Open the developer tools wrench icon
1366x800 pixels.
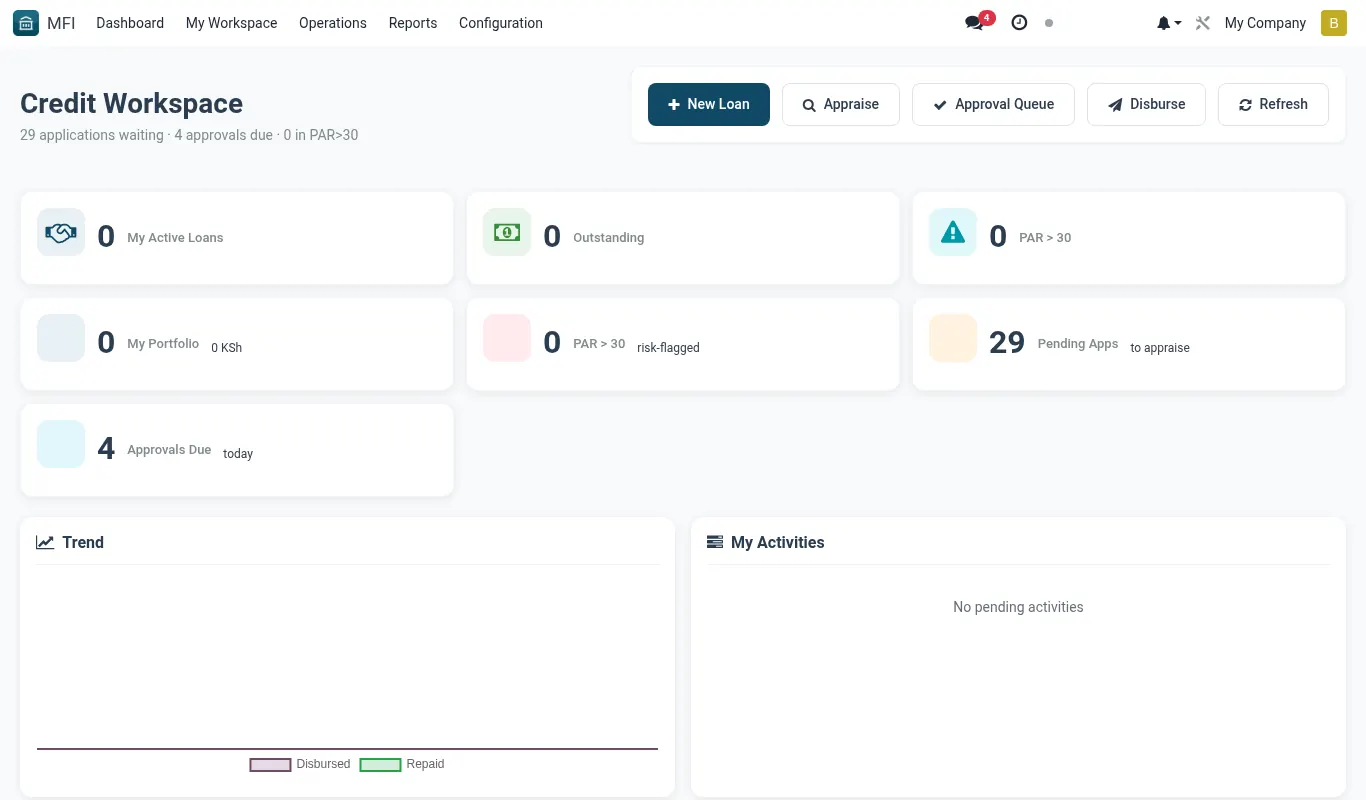(1203, 23)
